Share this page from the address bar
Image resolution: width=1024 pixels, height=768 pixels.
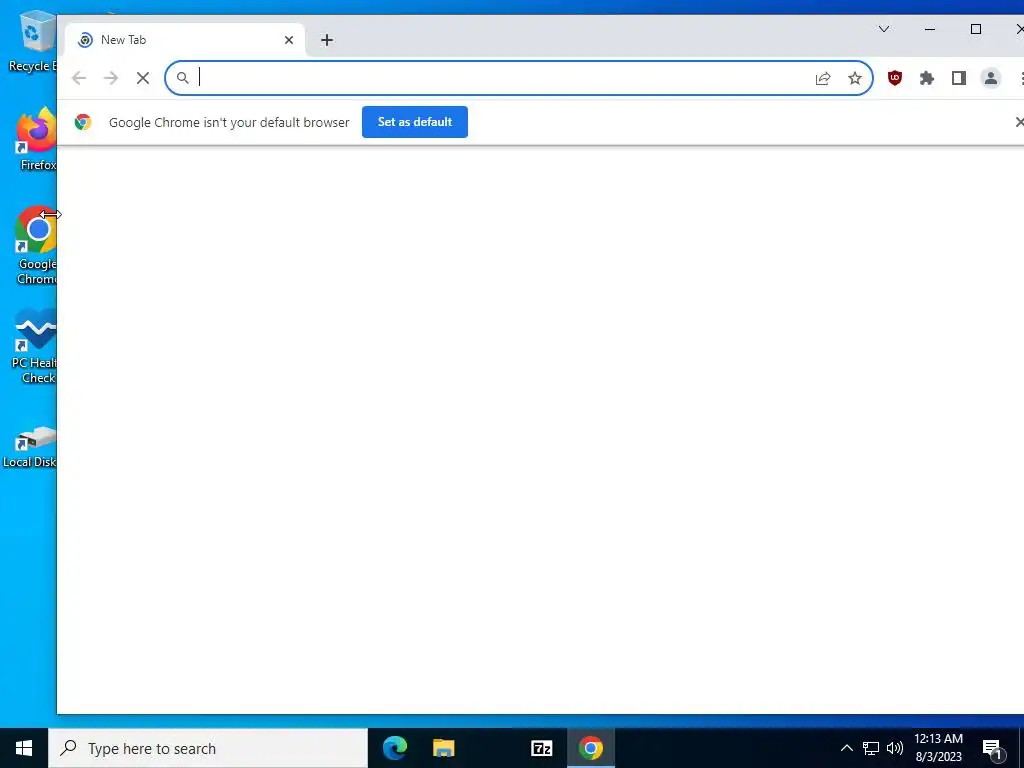pyautogui.click(x=823, y=78)
